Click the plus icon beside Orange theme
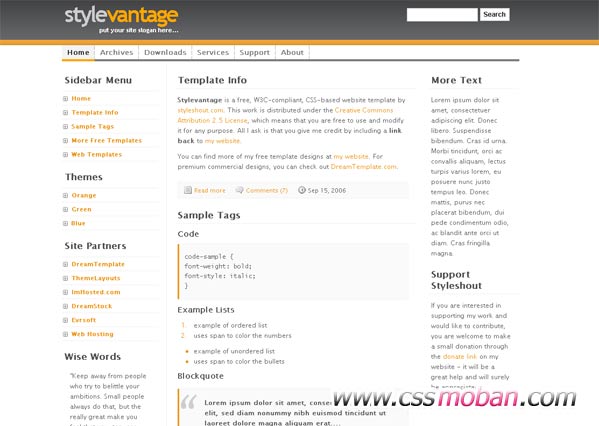 click(65, 196)
